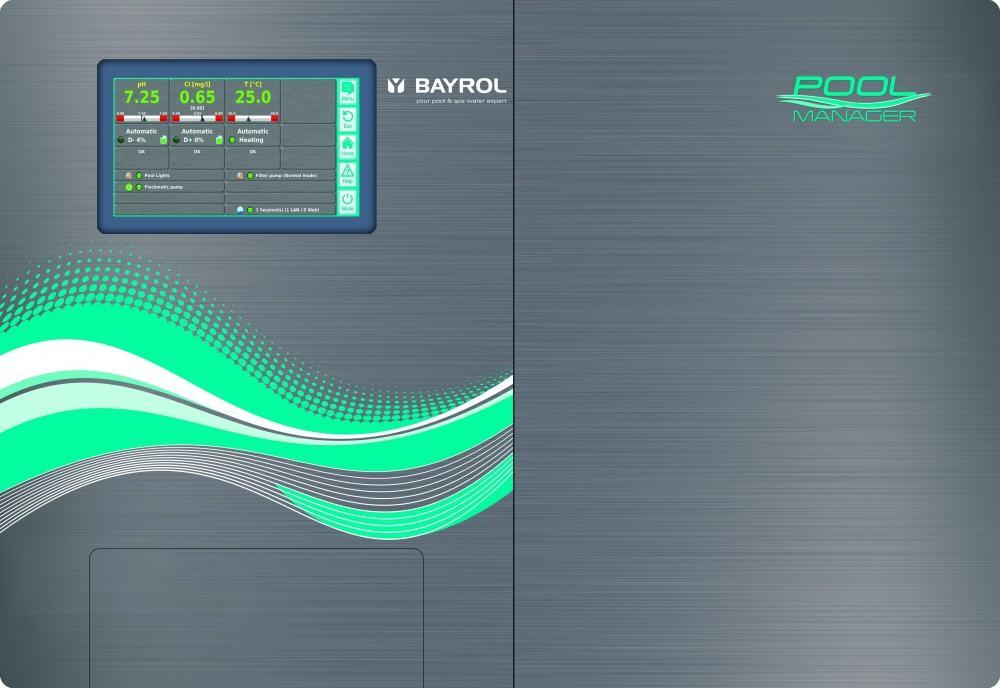This screenshot has height=688, width=1000.
Task: Open the Help warning-triangle icon
Action: pos(347,174)
